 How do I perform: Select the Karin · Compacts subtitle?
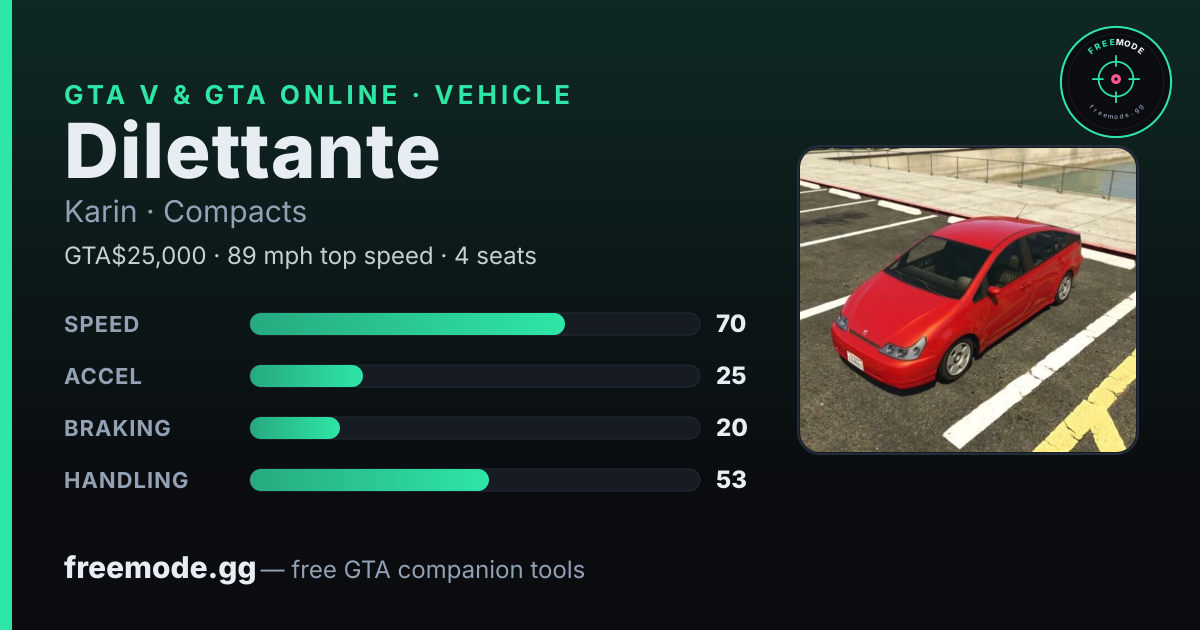[185, 212]
